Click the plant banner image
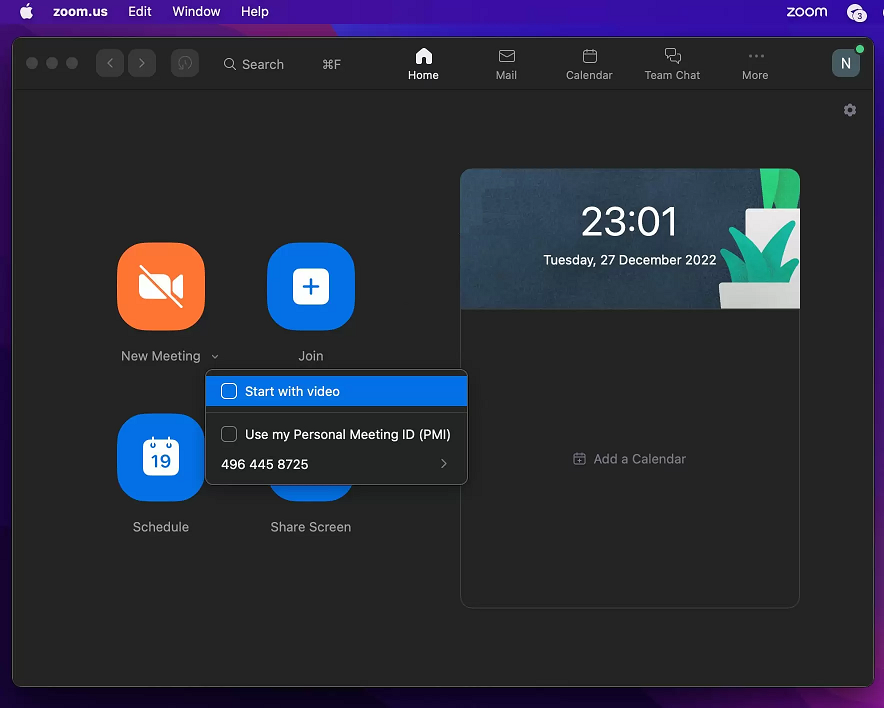The width and height of the screenshot is (884, 708). point(630,238)
